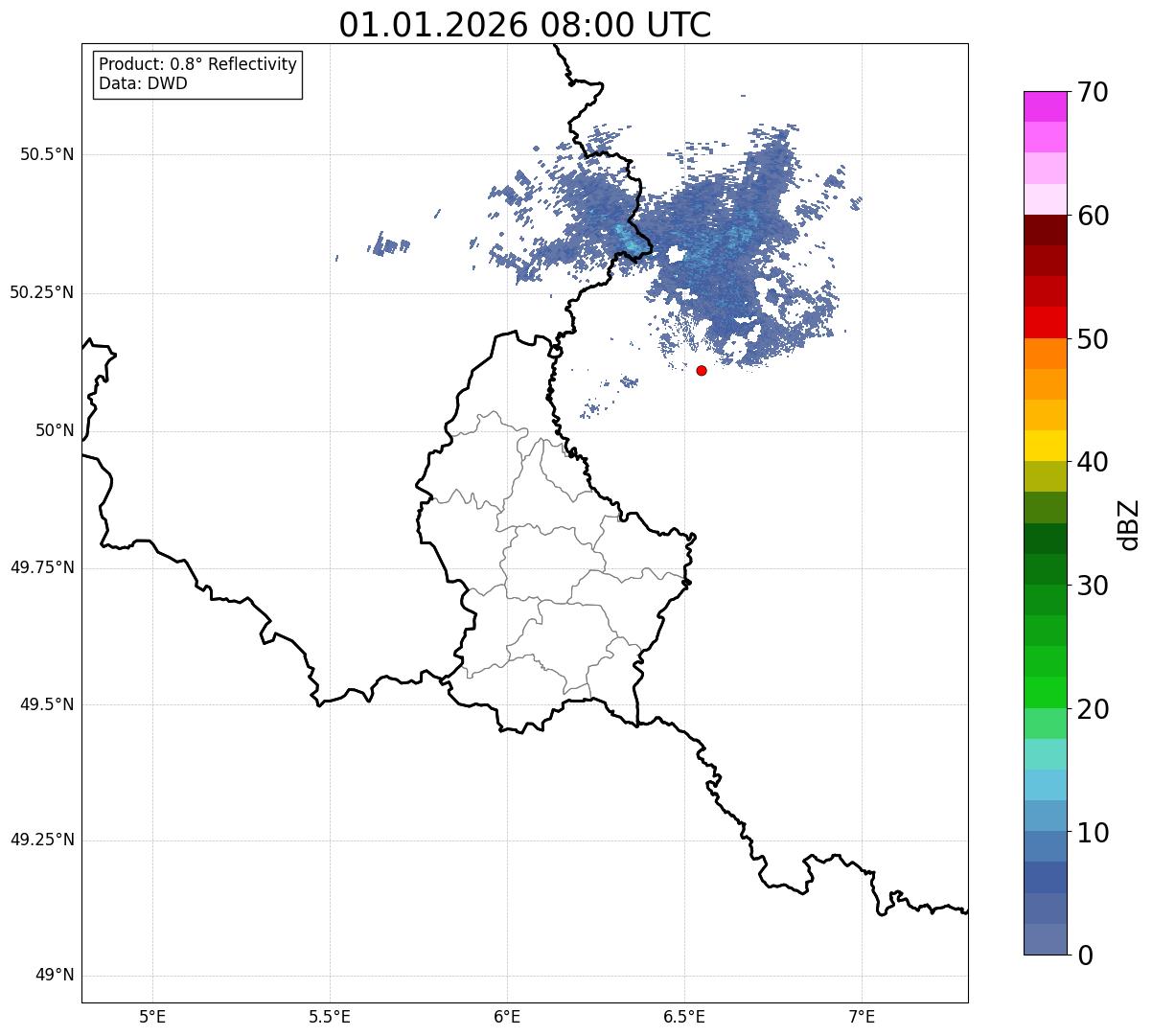Click the longitude label '6°E'
Viewport: 1152px width, 1036px height.
(x=507, y=1017)
